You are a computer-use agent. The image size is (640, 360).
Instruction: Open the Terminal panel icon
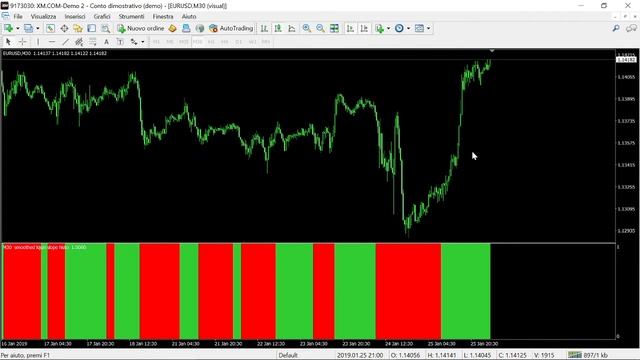(91, 28)
